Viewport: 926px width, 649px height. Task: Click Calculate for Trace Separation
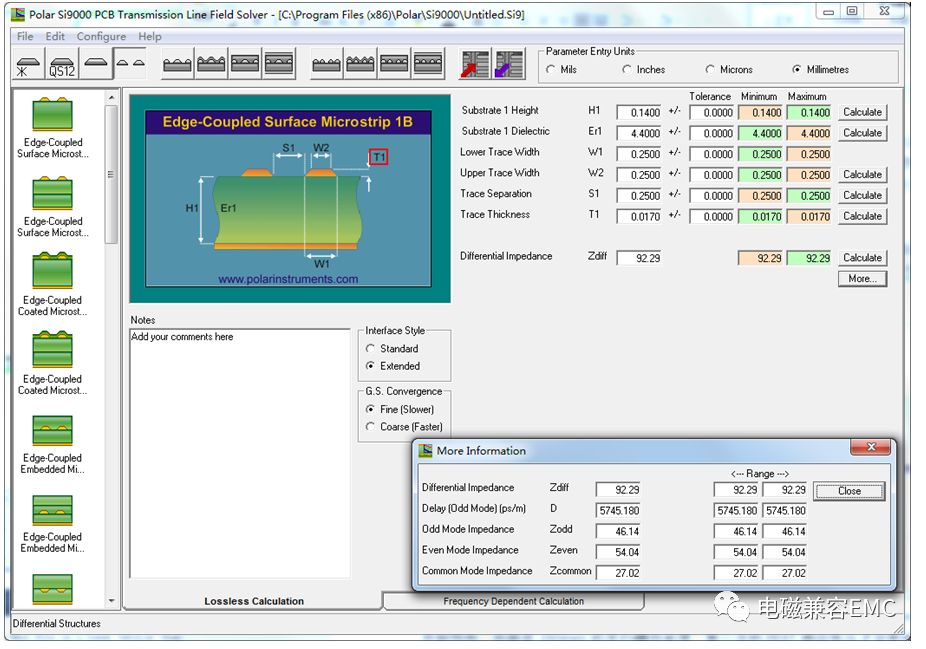[862, 195]
